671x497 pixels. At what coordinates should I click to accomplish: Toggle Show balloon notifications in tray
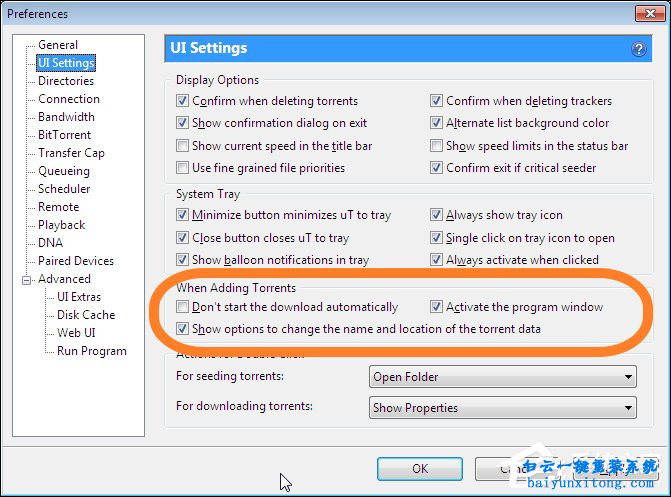182,260
